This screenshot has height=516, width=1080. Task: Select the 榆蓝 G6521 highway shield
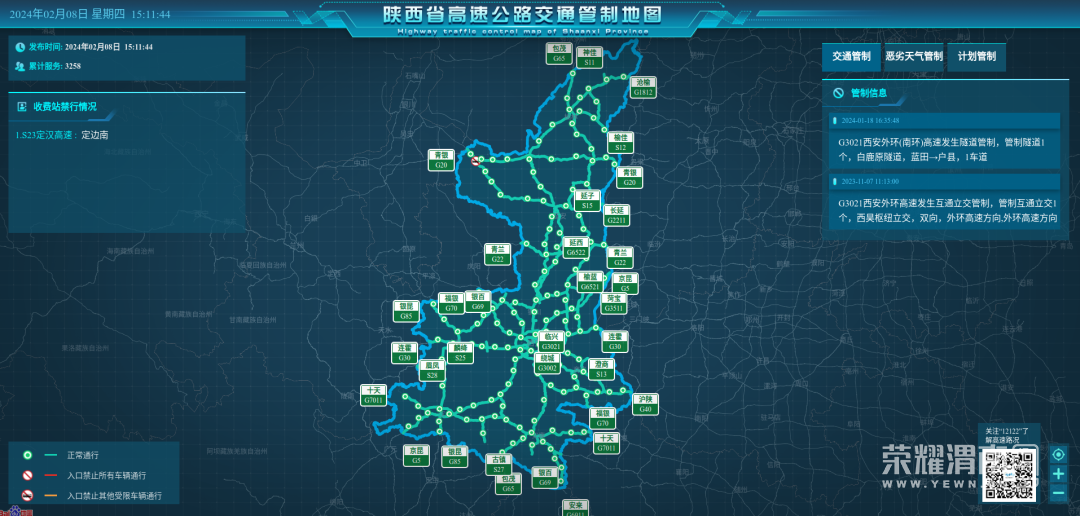click(x=589, y=281)
